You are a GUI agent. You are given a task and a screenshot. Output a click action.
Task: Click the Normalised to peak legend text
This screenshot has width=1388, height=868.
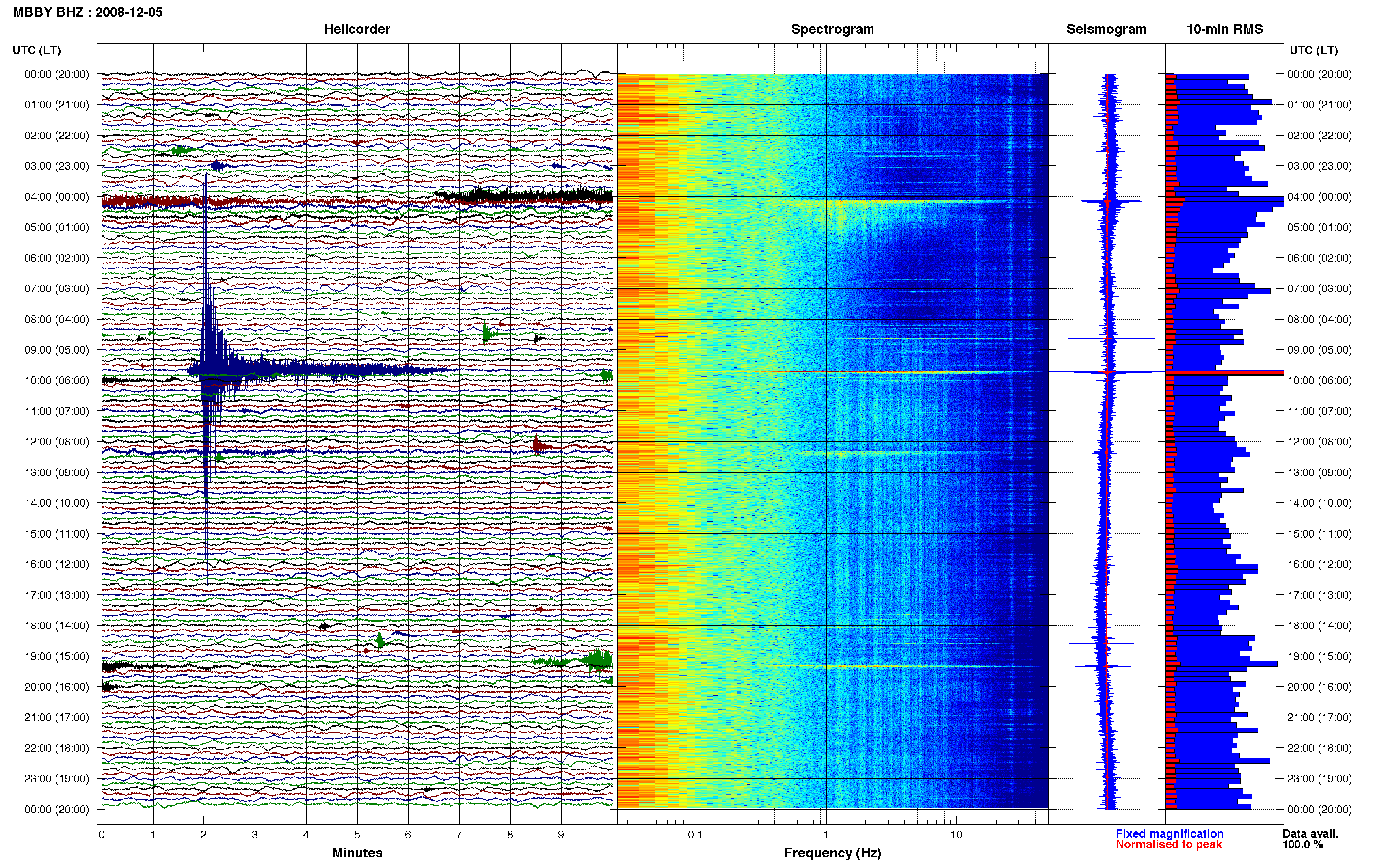(1169, 844)
